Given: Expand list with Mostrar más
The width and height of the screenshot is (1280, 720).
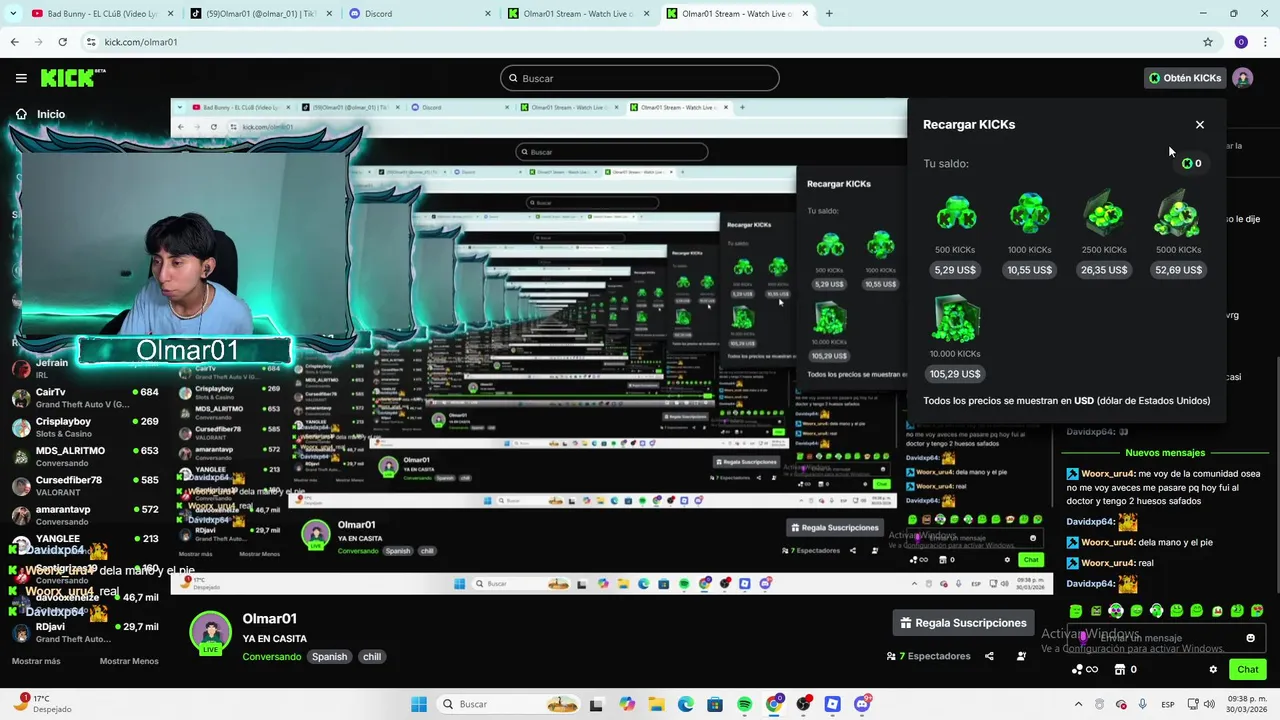Looking at the screenshot, I should [36, 661].
